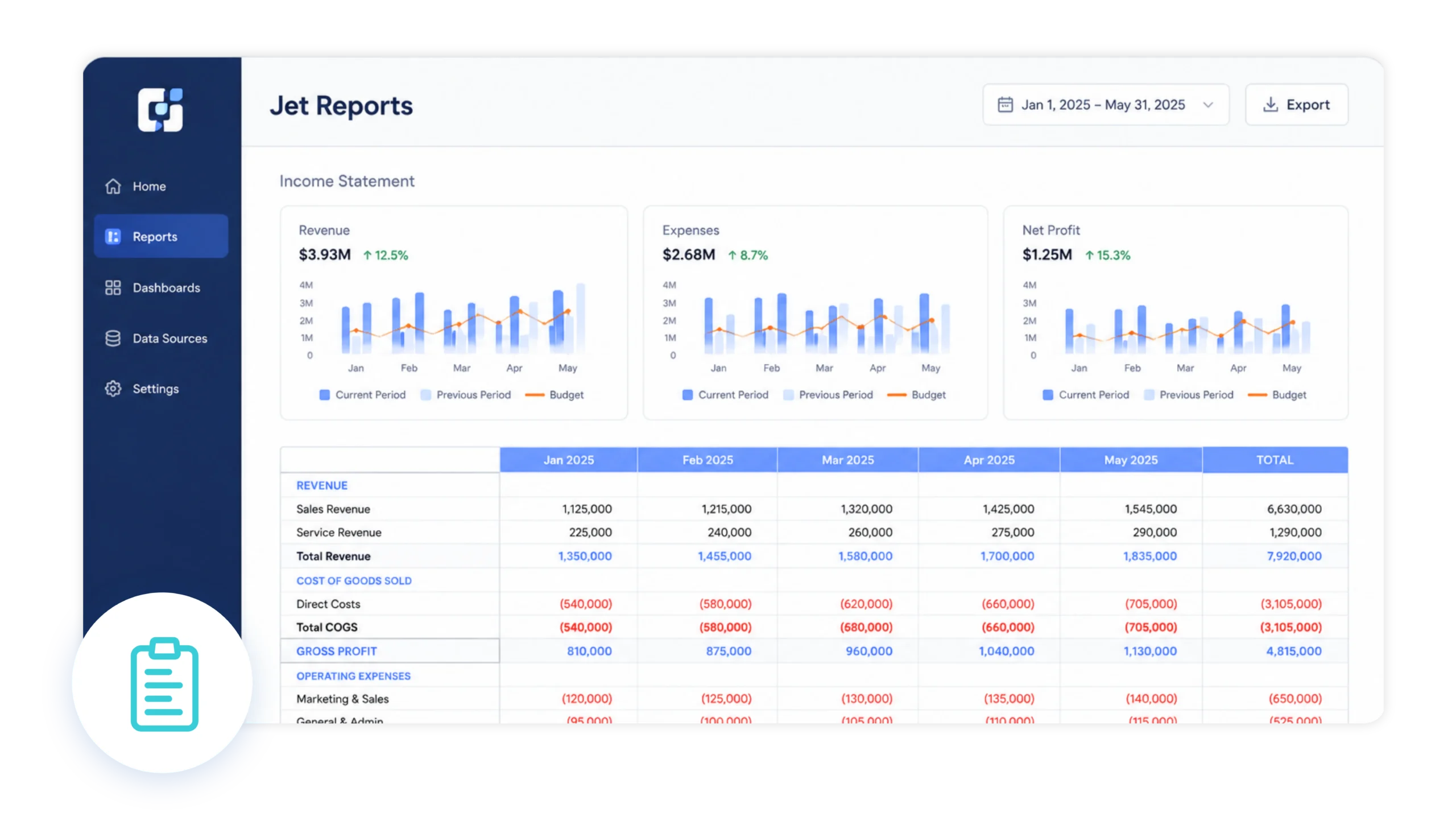Click the Home house icon

pos(113,186)
